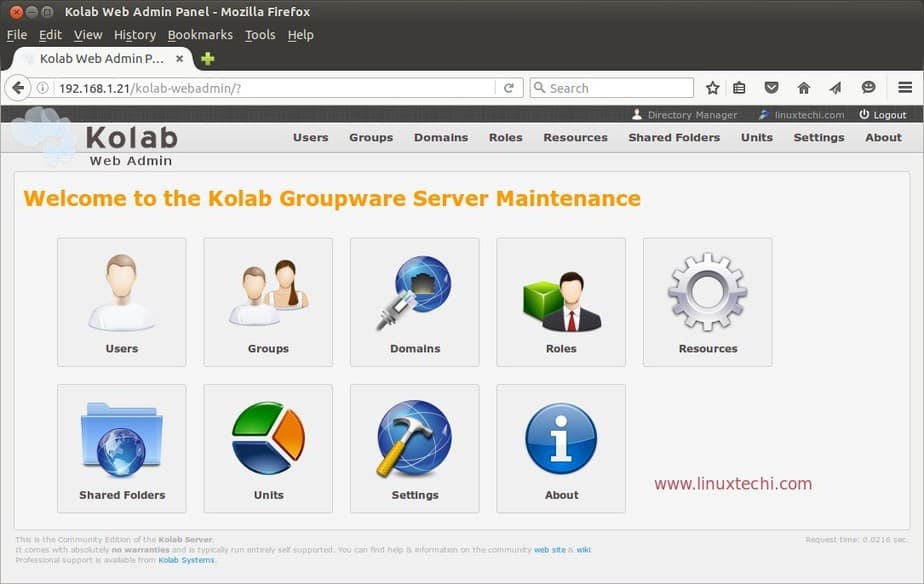This screenshot has width=924, height=584.
Task: Focus the browser Search box
Action: pyautogui.click(x=612, y=88)
